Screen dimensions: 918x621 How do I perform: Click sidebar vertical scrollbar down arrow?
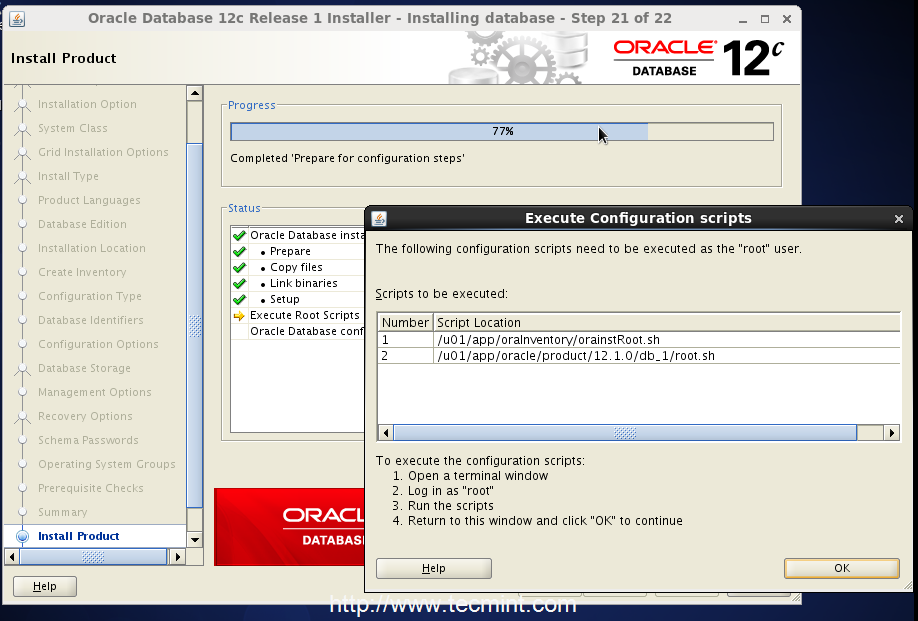click(x=195, y=540)
